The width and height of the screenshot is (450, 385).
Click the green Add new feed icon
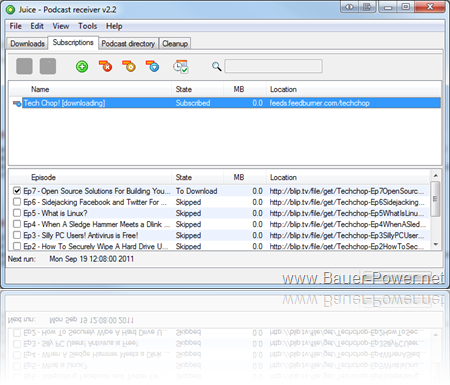pyautogui.click(x=82, y=66)
